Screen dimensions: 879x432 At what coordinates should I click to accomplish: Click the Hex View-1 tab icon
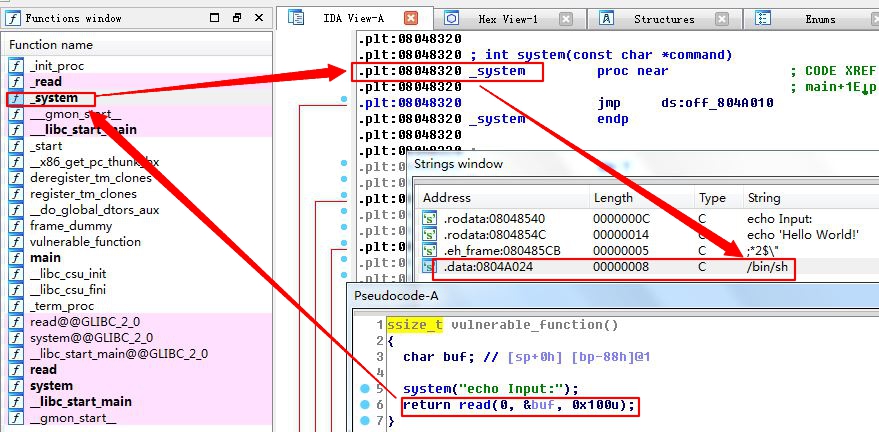tap(452, 18)
